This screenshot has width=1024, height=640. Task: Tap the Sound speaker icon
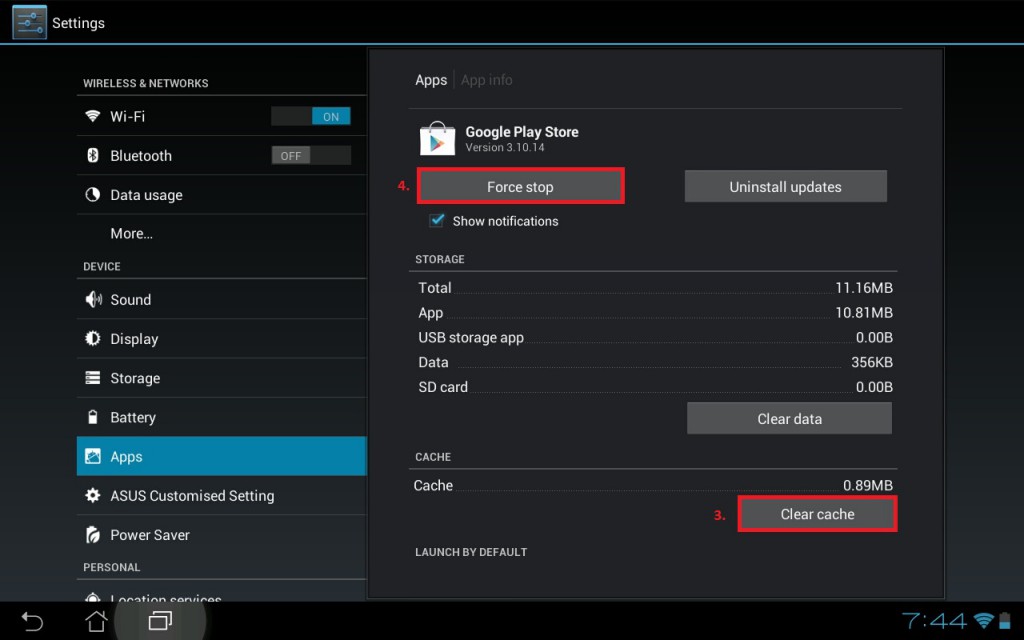click(x=93, y=299)
